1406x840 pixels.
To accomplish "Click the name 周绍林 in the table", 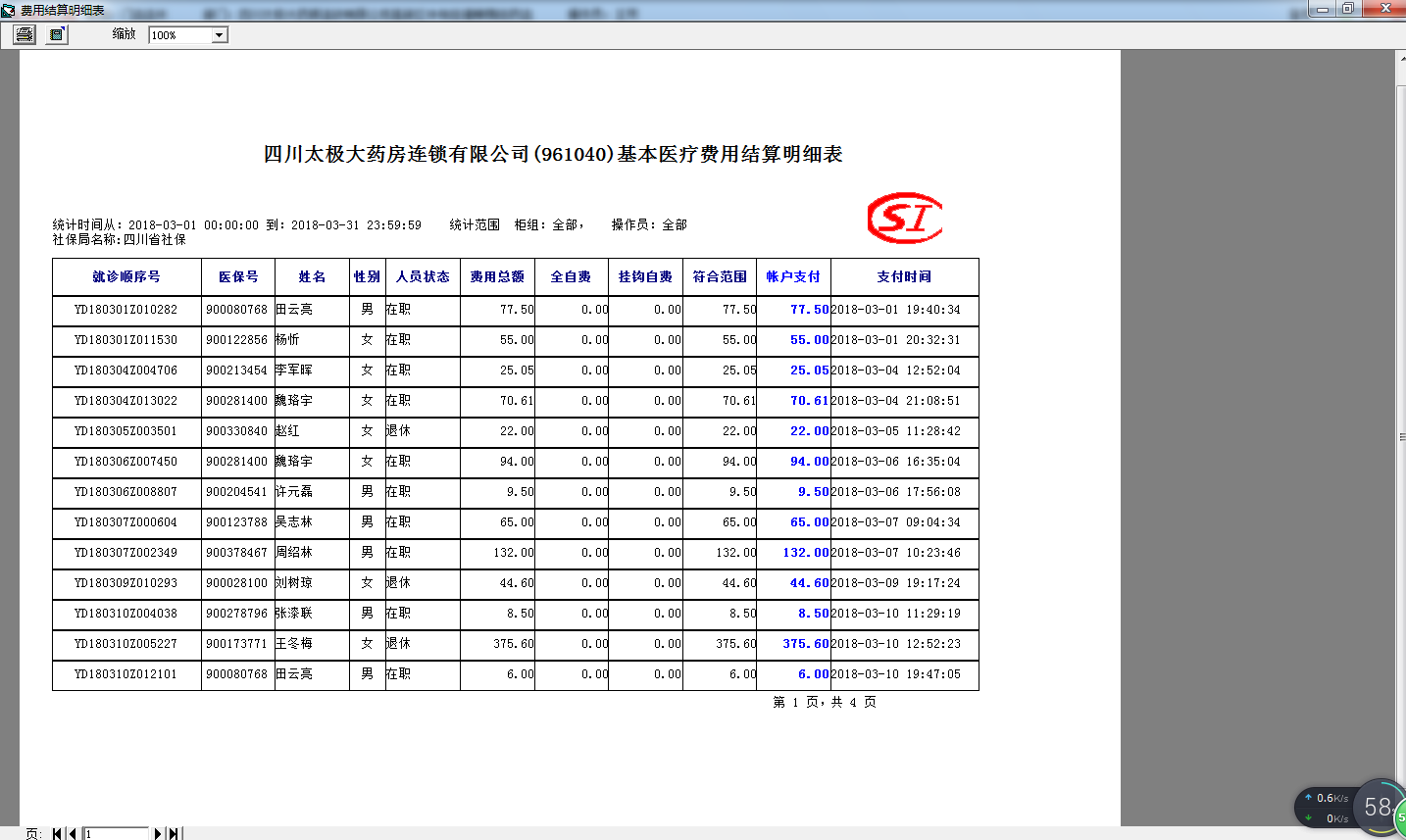I will click(294, 553).
